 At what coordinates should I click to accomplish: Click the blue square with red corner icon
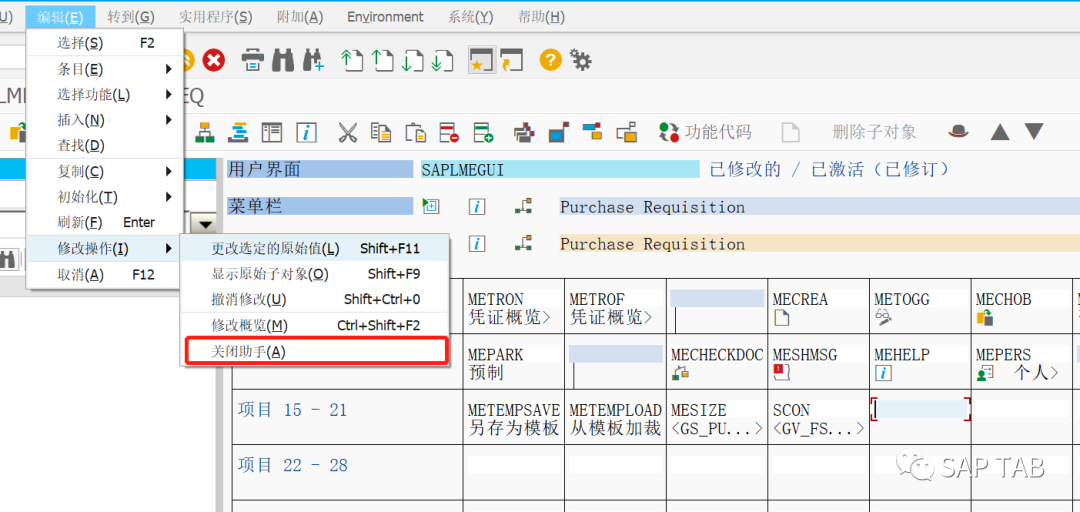tap(559, 132)
